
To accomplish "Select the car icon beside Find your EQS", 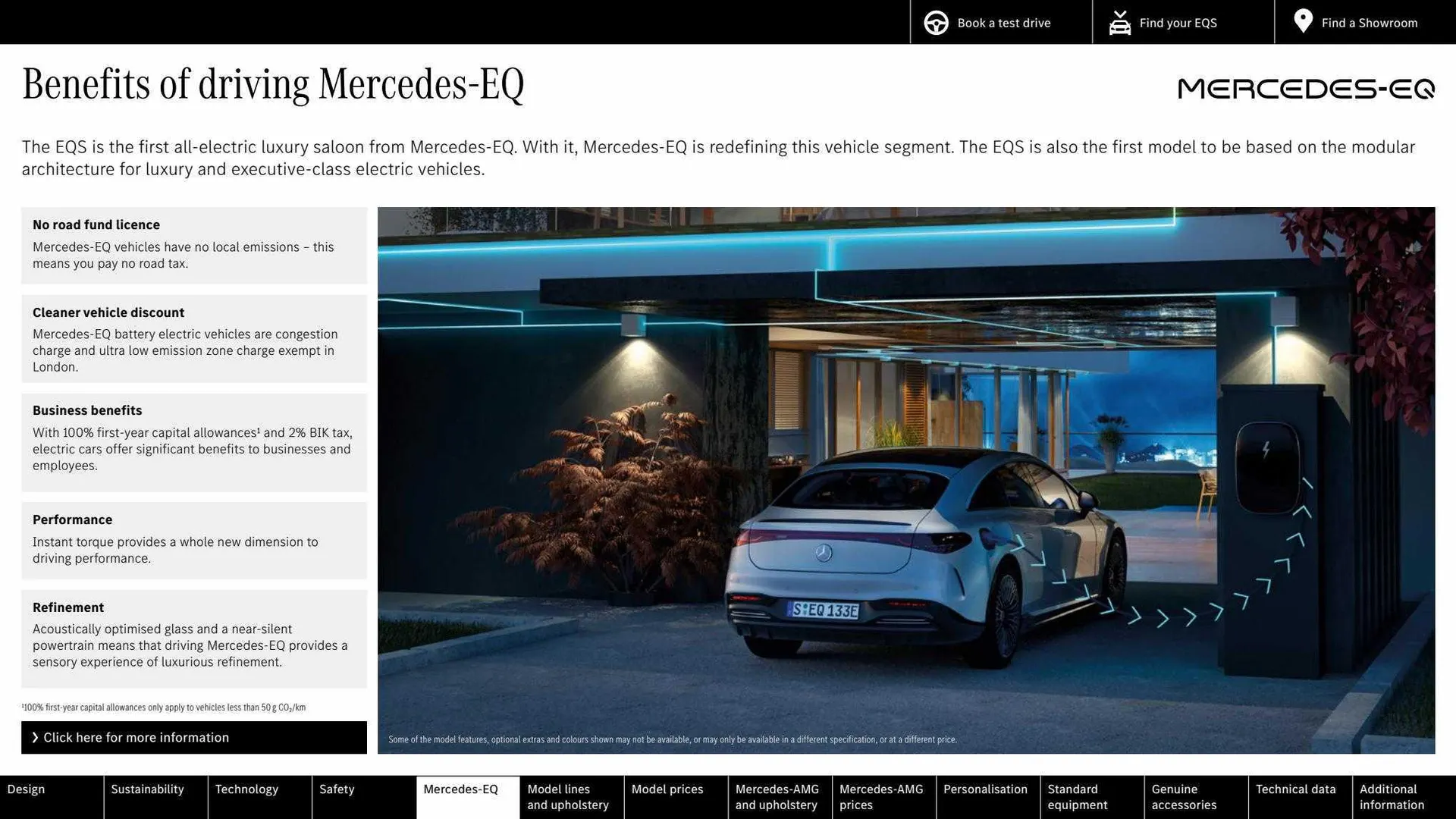I will tap(1120, 22).
